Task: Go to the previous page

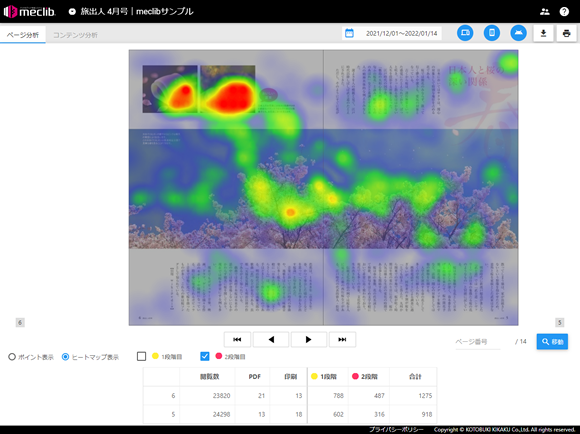Action: (x=271, y=339)
